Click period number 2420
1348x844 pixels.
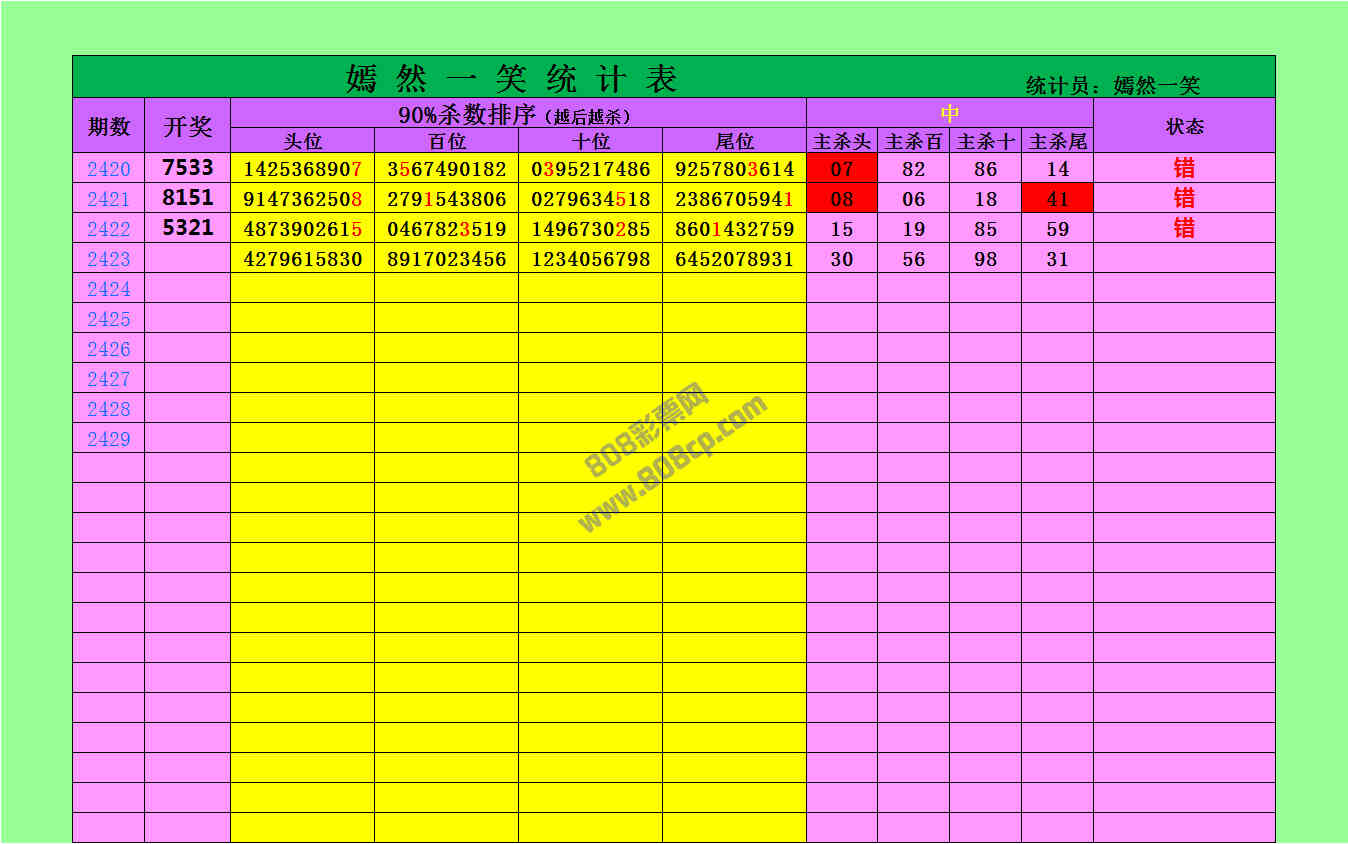109,169
